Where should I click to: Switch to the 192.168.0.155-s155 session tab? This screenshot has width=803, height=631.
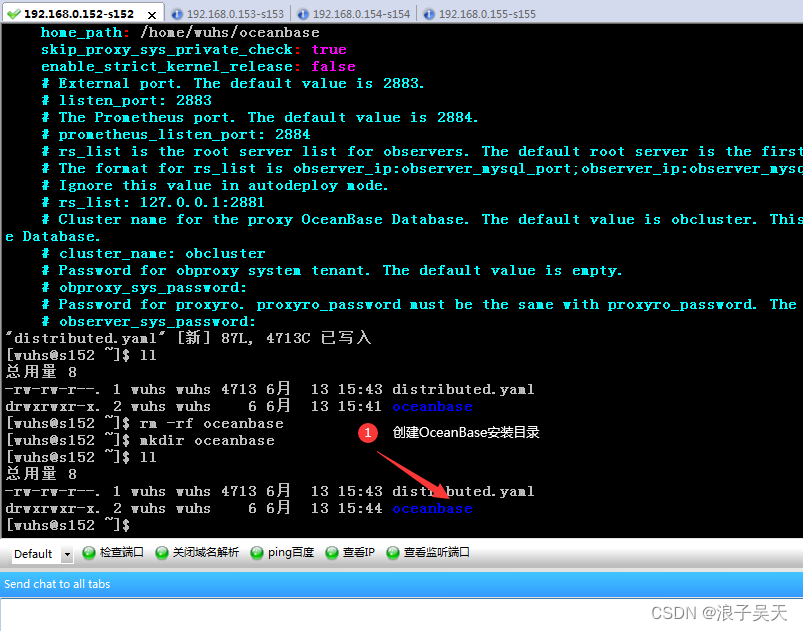pos(479,14)
